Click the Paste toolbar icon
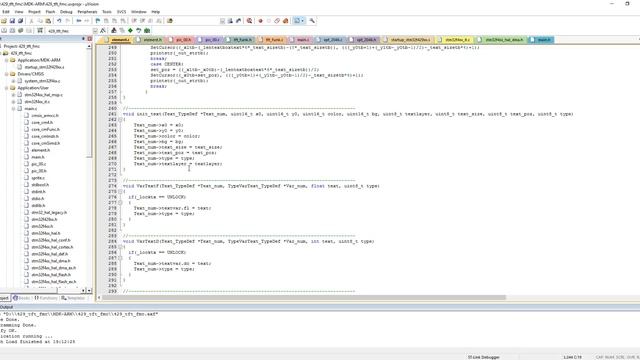 tap(48, 21)
